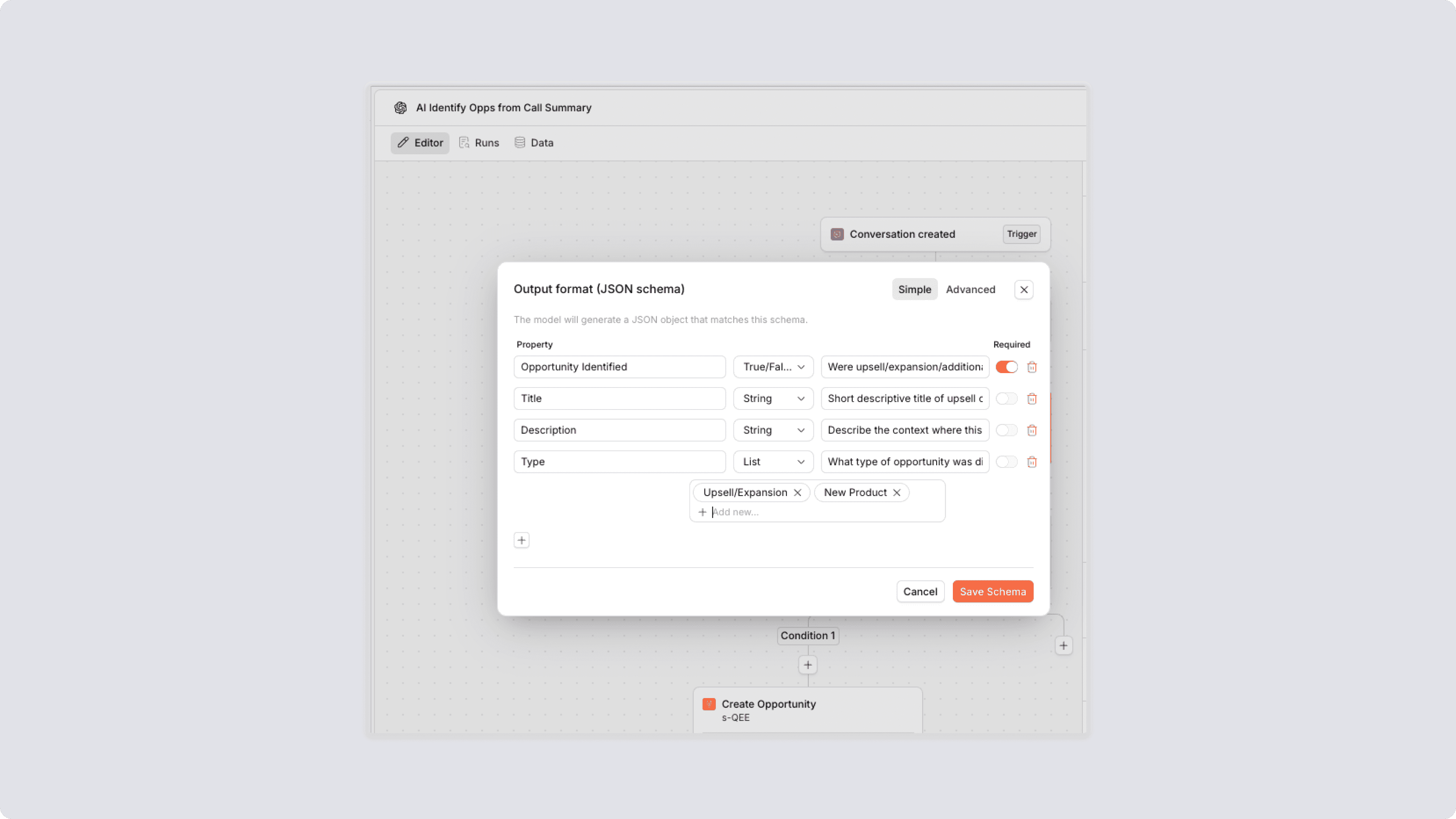Cancel the schema dialog
This screenshot has width=1456, height=819.
click(919, 592)
